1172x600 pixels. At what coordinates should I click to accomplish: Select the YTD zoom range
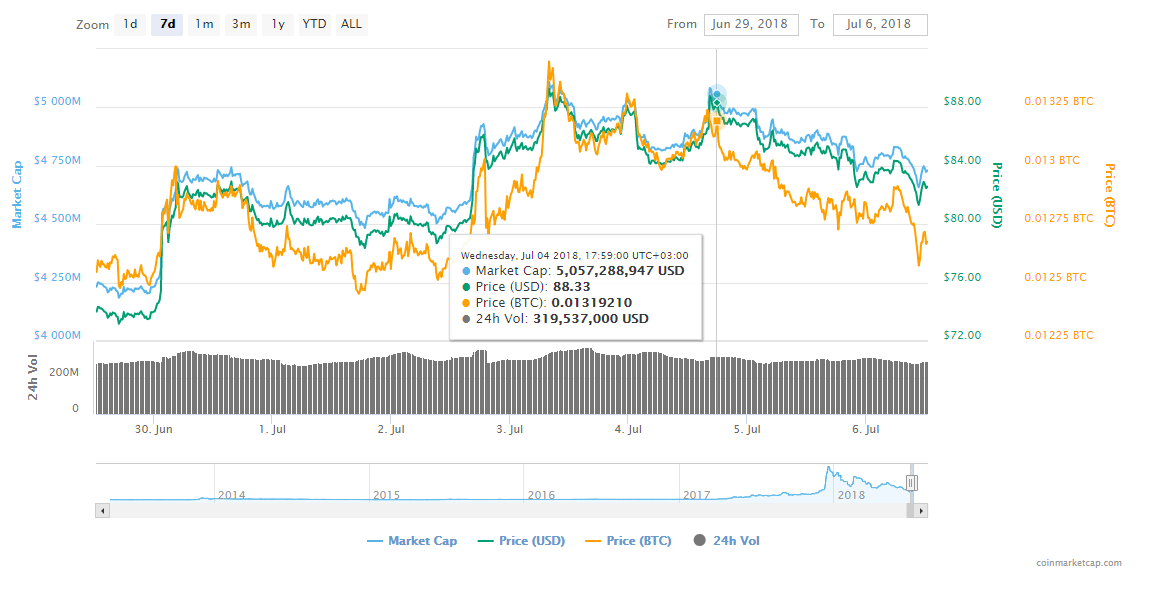pos(314,24)
